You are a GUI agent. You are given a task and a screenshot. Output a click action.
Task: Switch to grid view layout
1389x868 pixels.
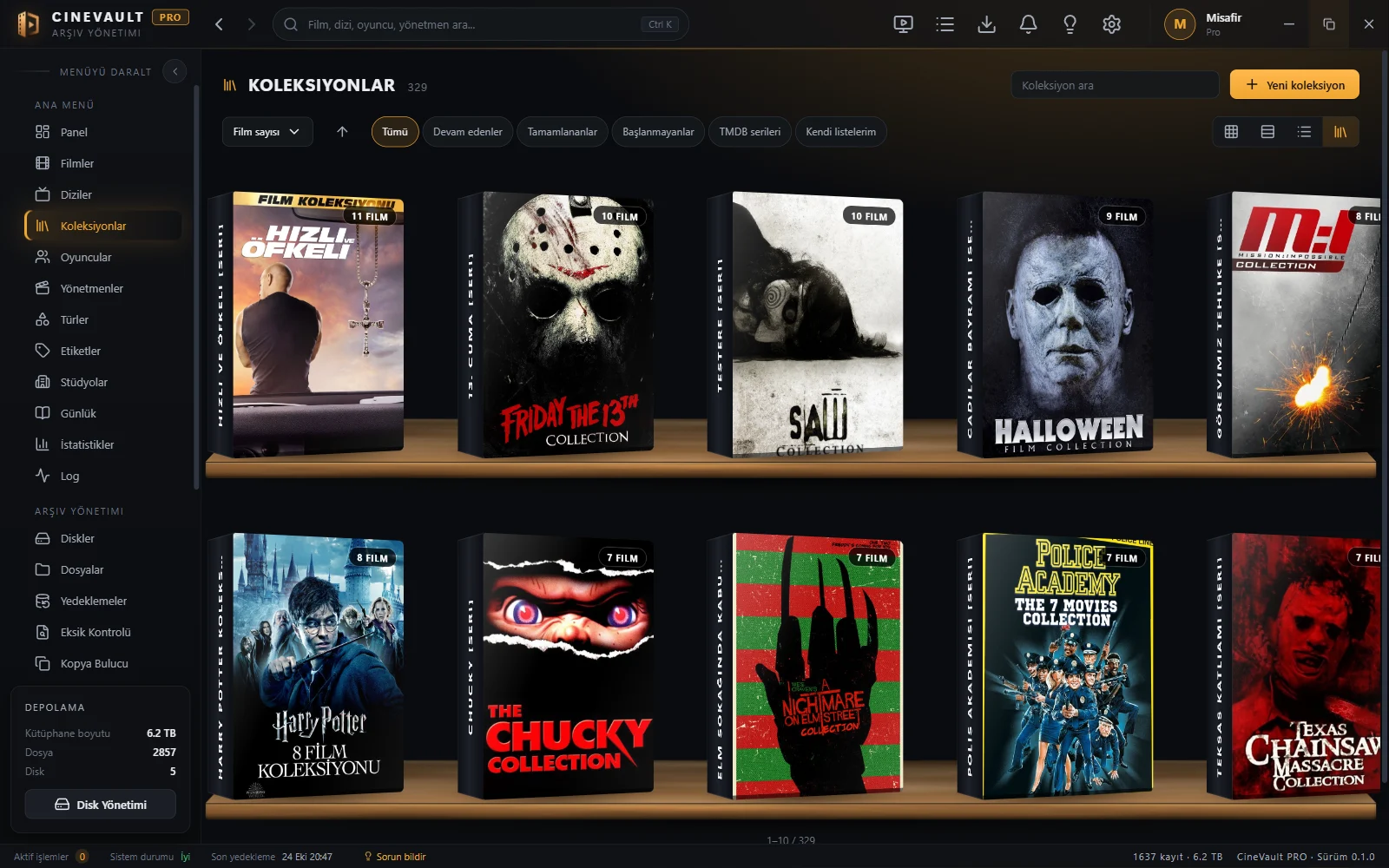[x=1231, y=132]
